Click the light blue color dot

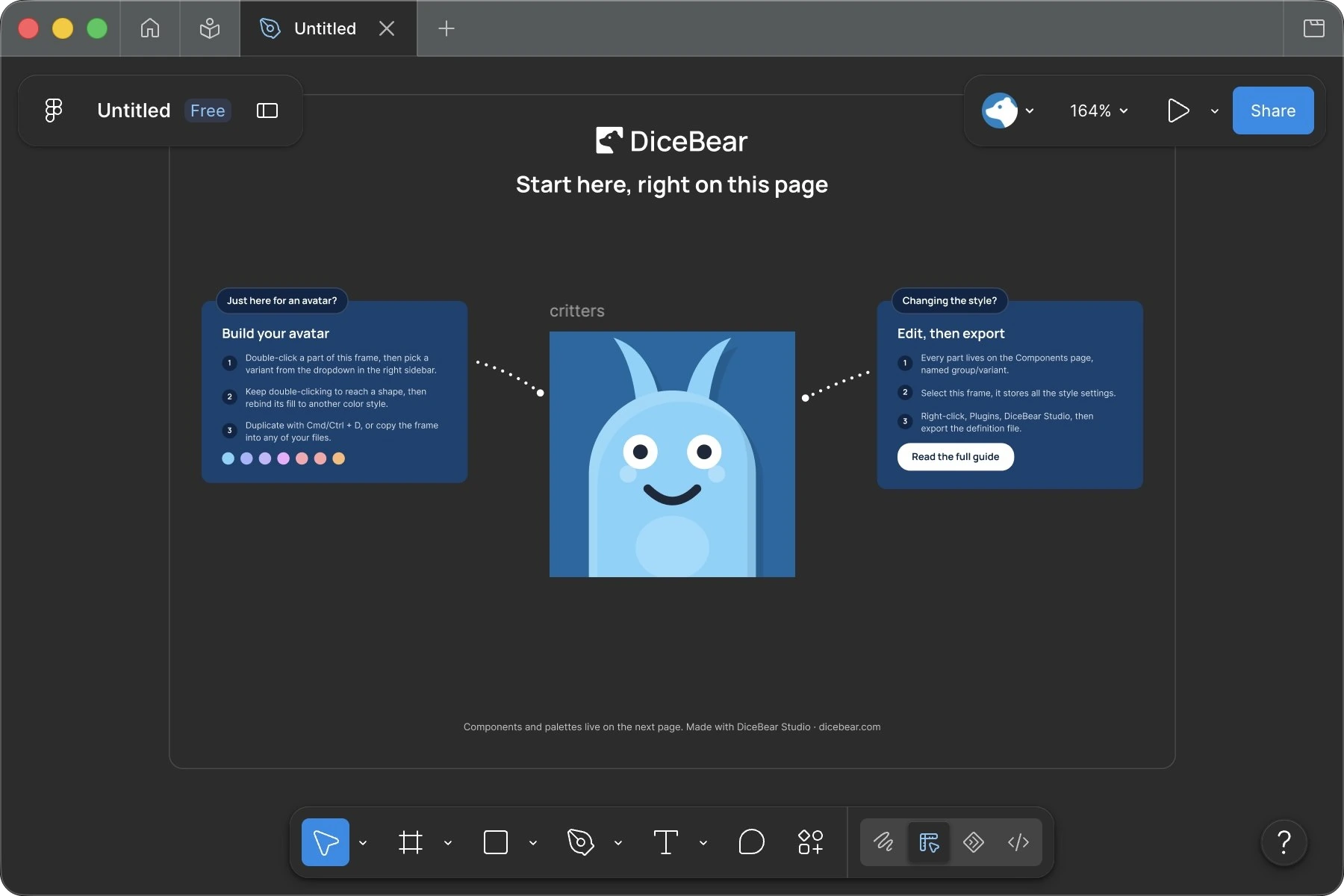click(x=228, y=458)
